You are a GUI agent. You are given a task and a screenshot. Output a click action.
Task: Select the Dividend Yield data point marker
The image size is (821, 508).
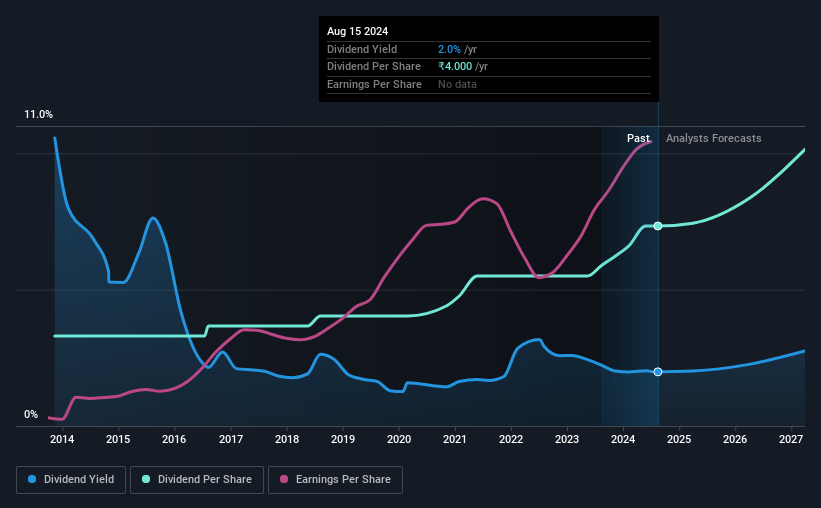point(658,371)
